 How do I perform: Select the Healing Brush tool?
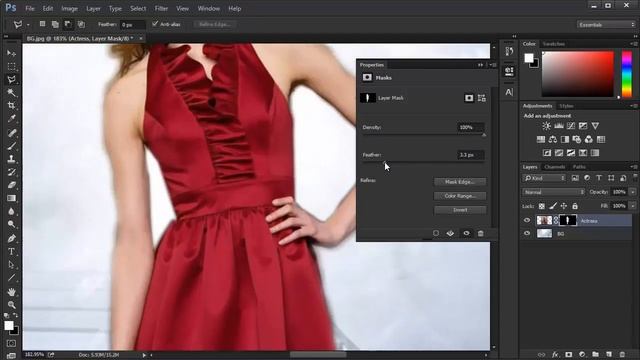tap(11, 133)
